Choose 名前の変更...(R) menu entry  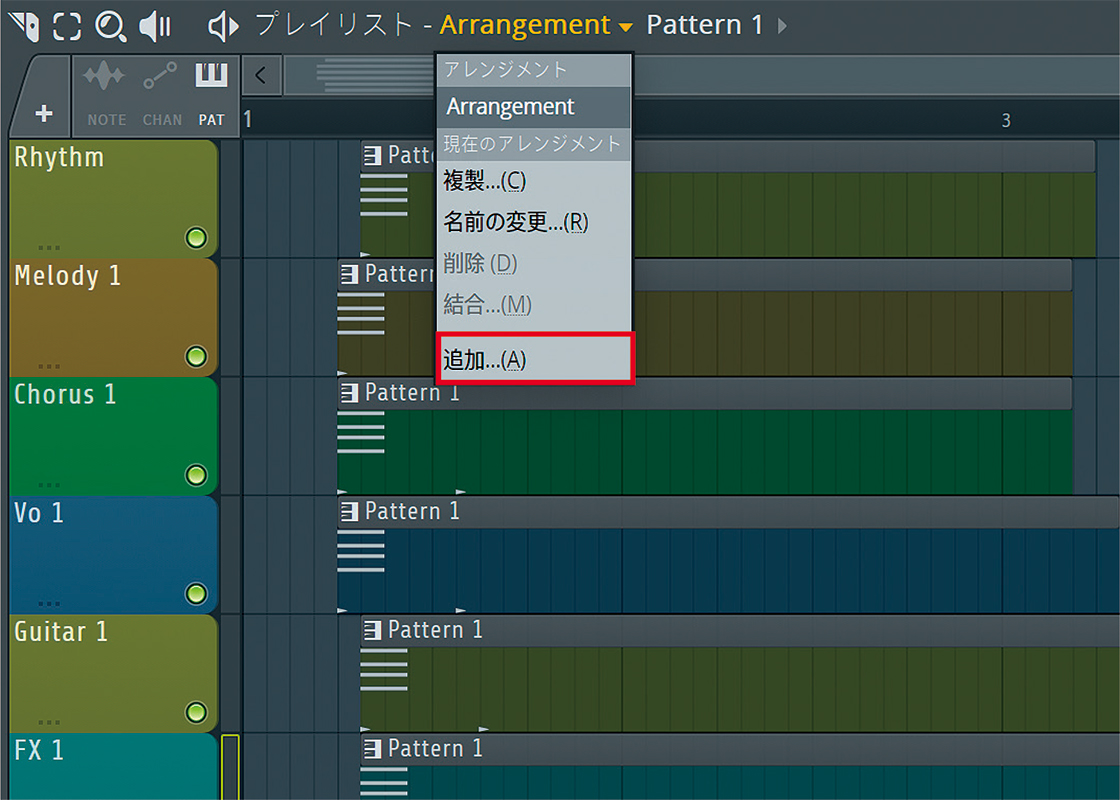(534, 222)
